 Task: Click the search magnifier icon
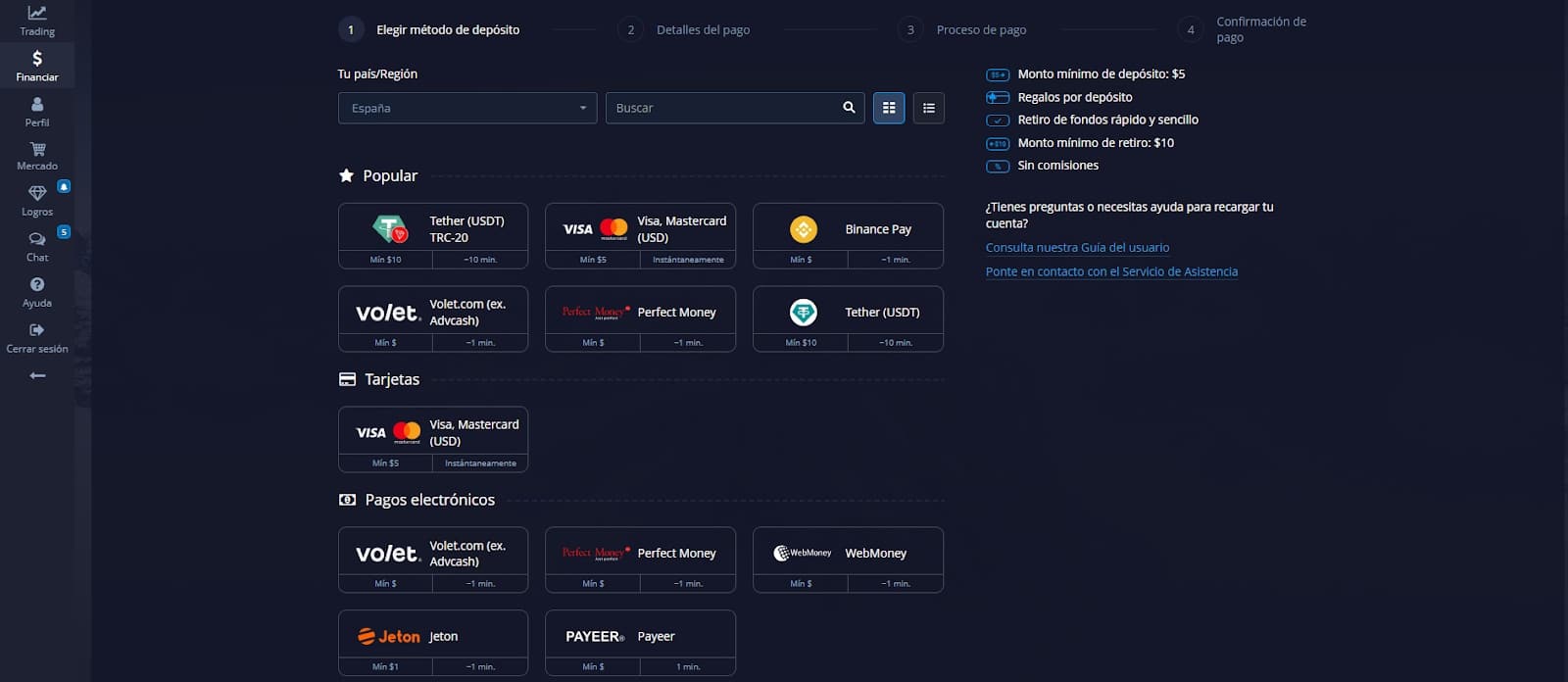849,108
